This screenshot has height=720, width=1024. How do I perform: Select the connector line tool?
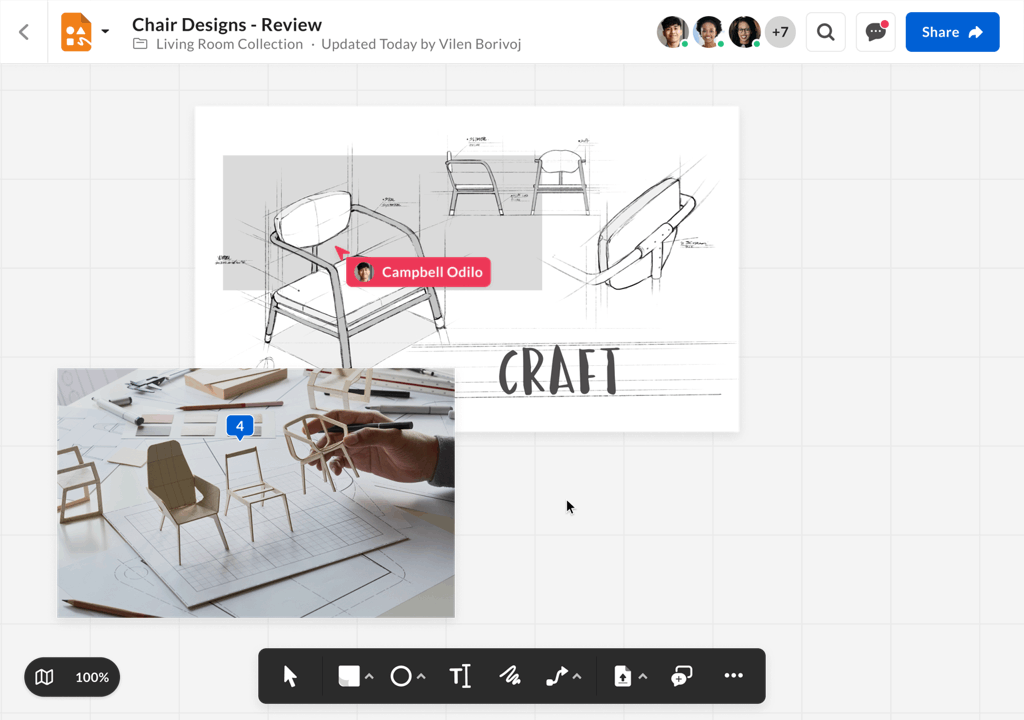(x=557, y=676)
